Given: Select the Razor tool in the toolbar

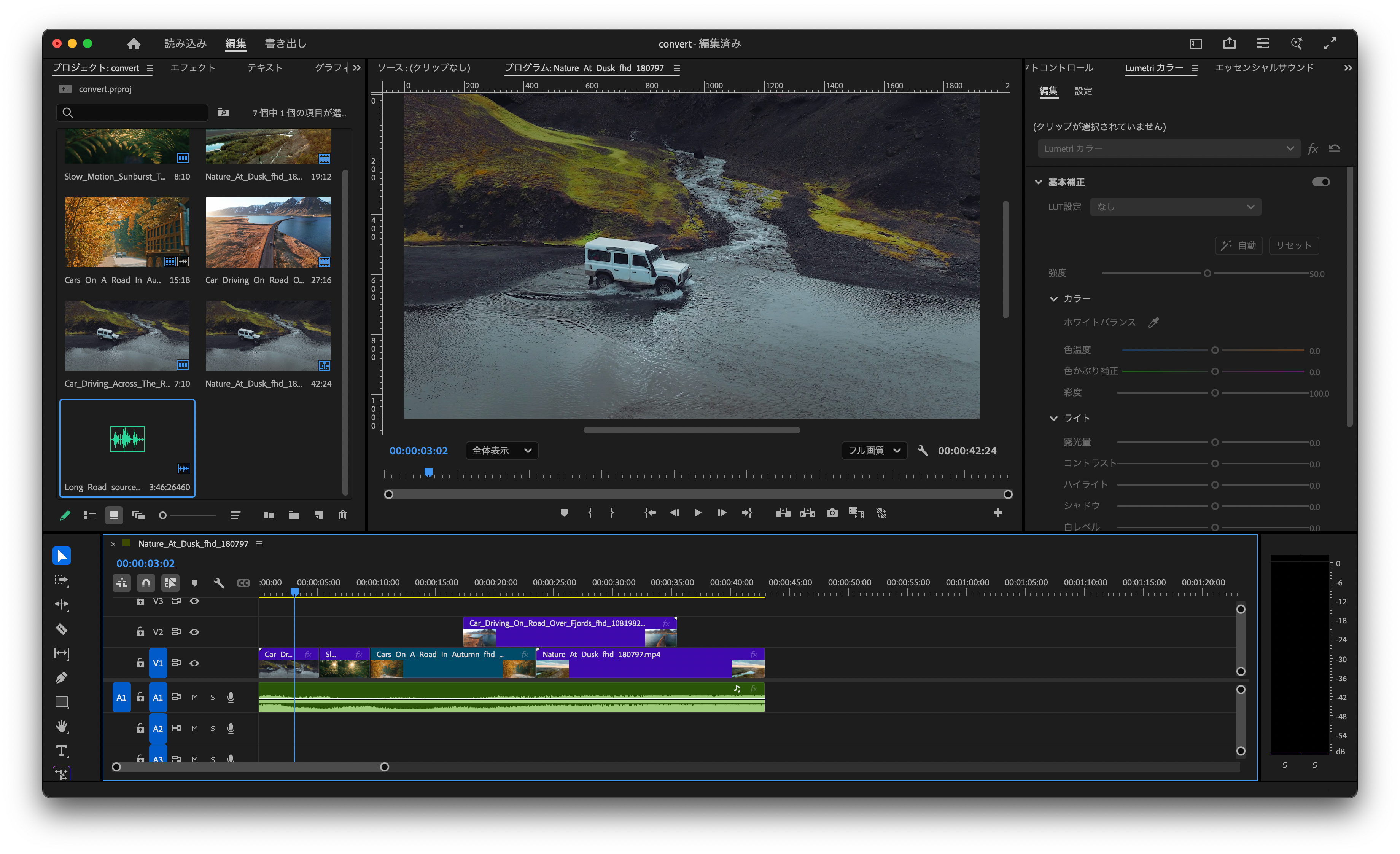Looking at the screenshot, I should [x=61, y=629].
